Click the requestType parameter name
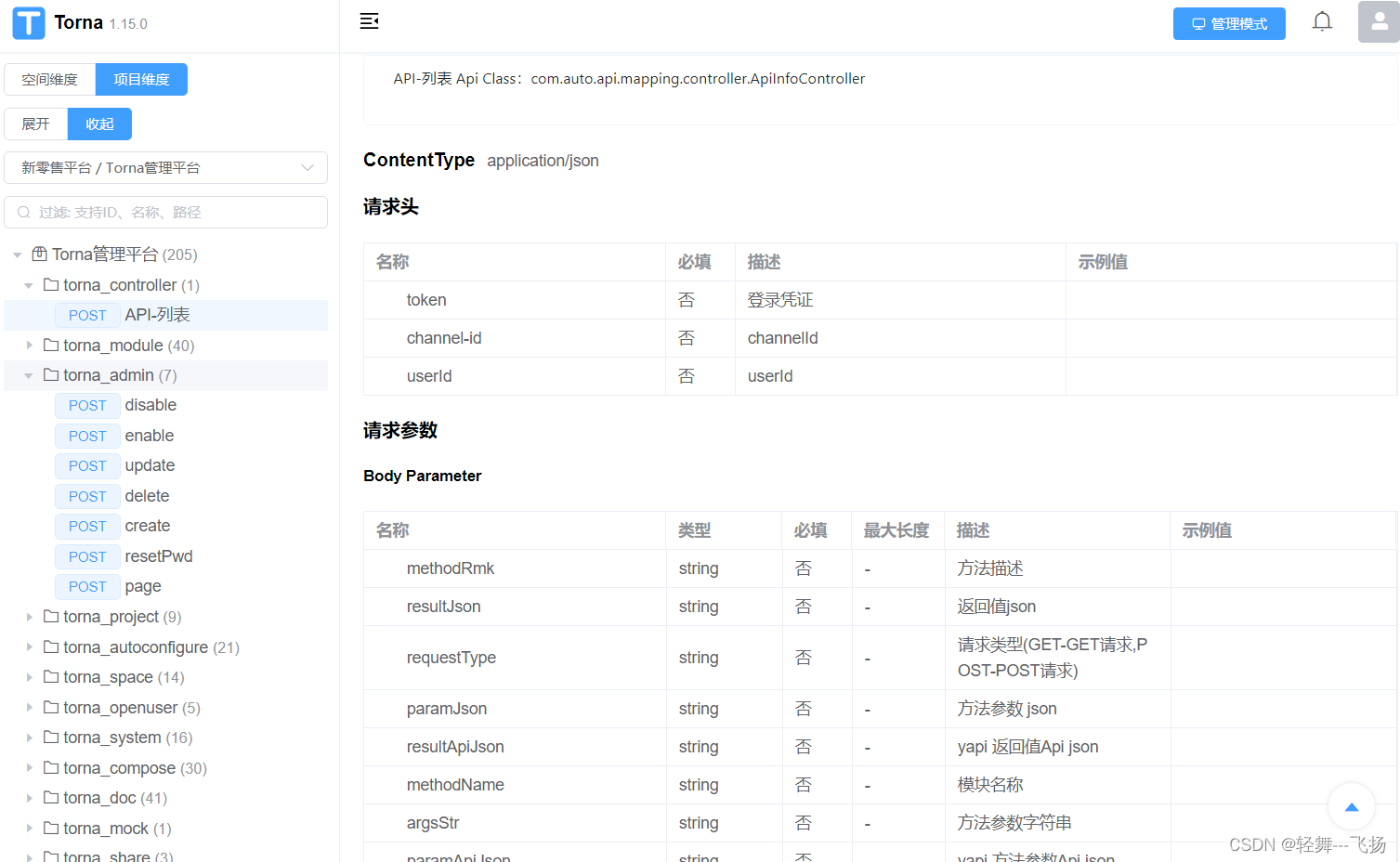The height and width of the screenshot is (862, 1400). (451, 658)
